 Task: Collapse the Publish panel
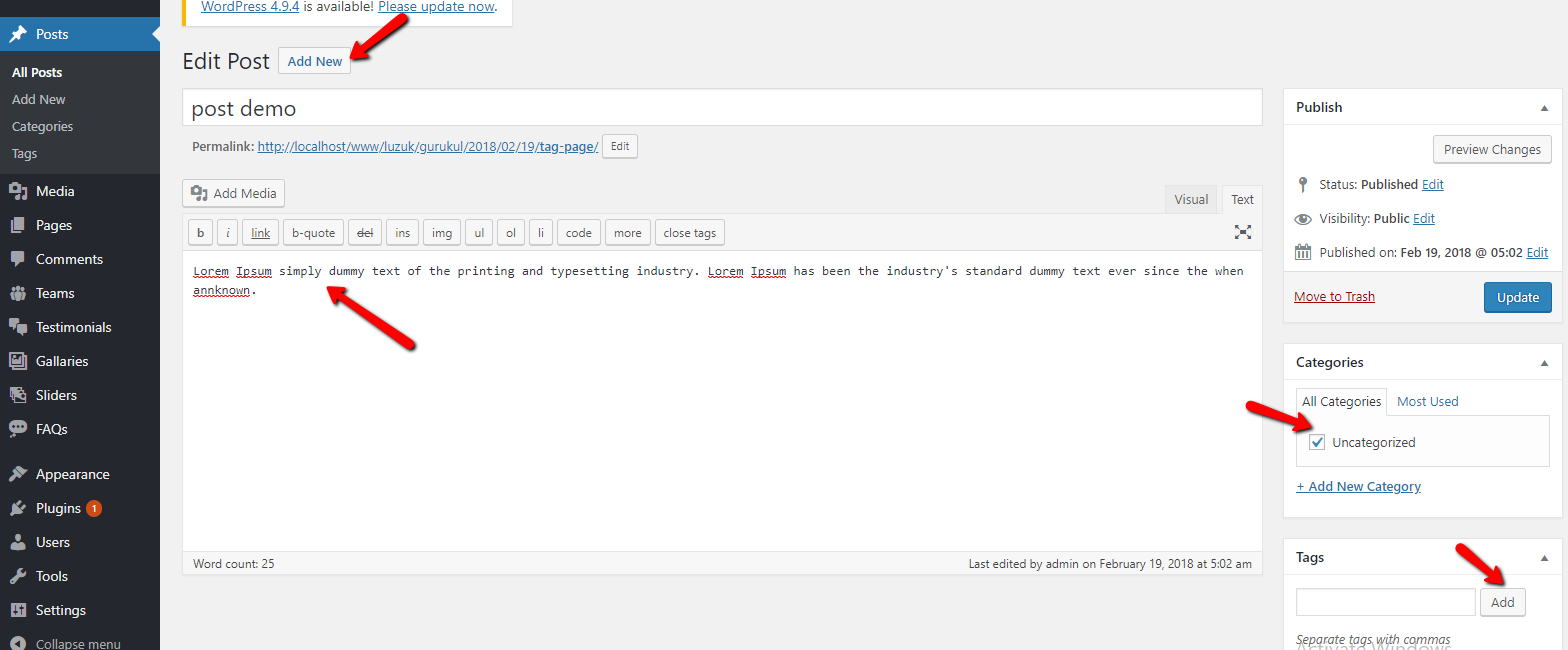click(1544, 108)
